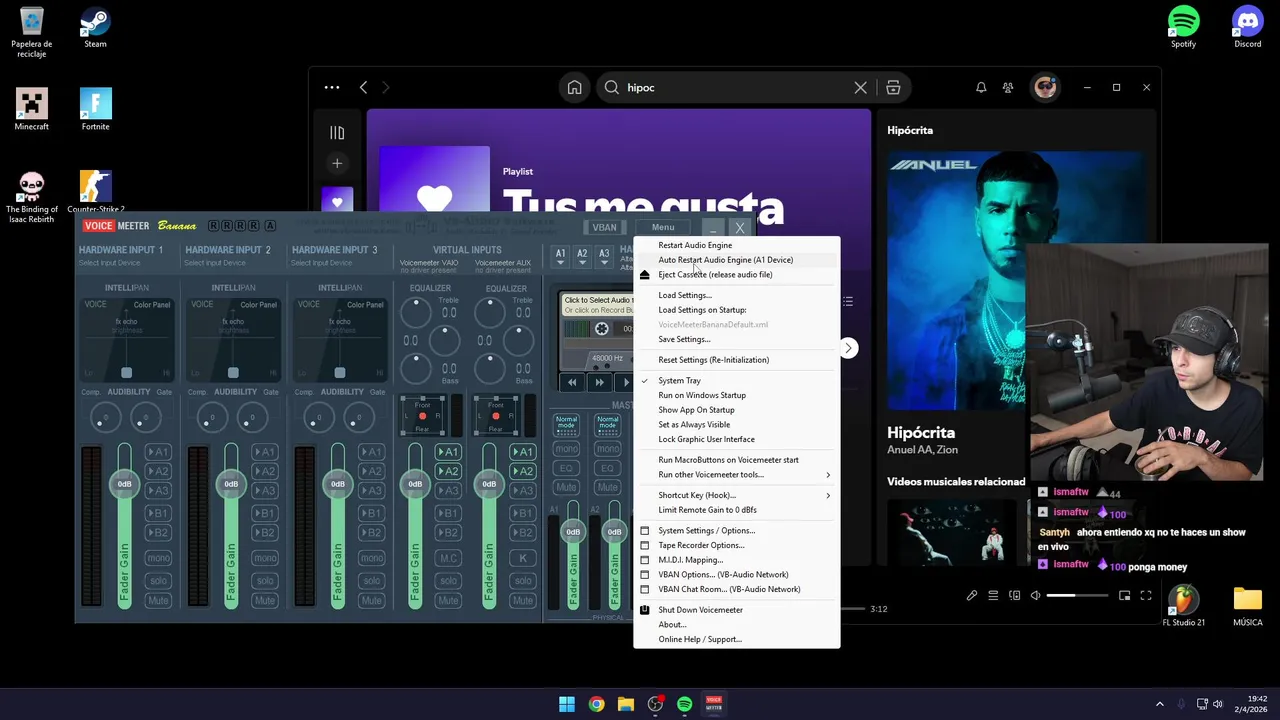Open Steam desktop shortcut
This screenshot has height=720, width=1280.
coord(95,28)
